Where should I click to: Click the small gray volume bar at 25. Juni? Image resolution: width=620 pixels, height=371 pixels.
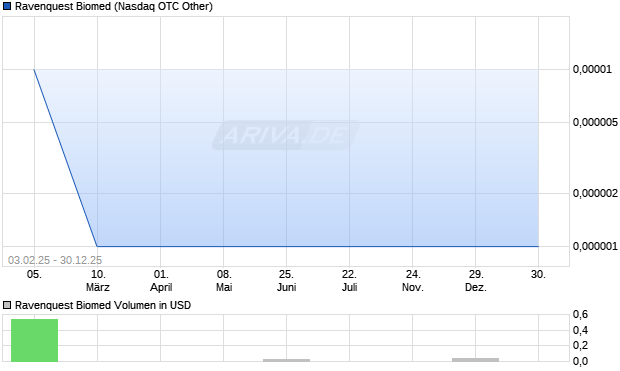pos(286,360)
